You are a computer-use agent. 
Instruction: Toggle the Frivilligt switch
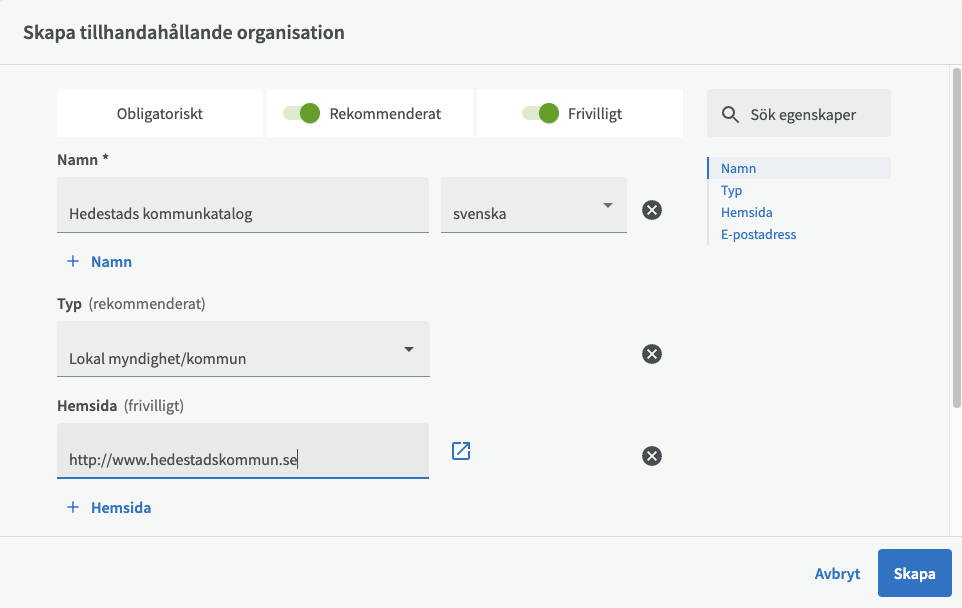(x=540, y=113)
